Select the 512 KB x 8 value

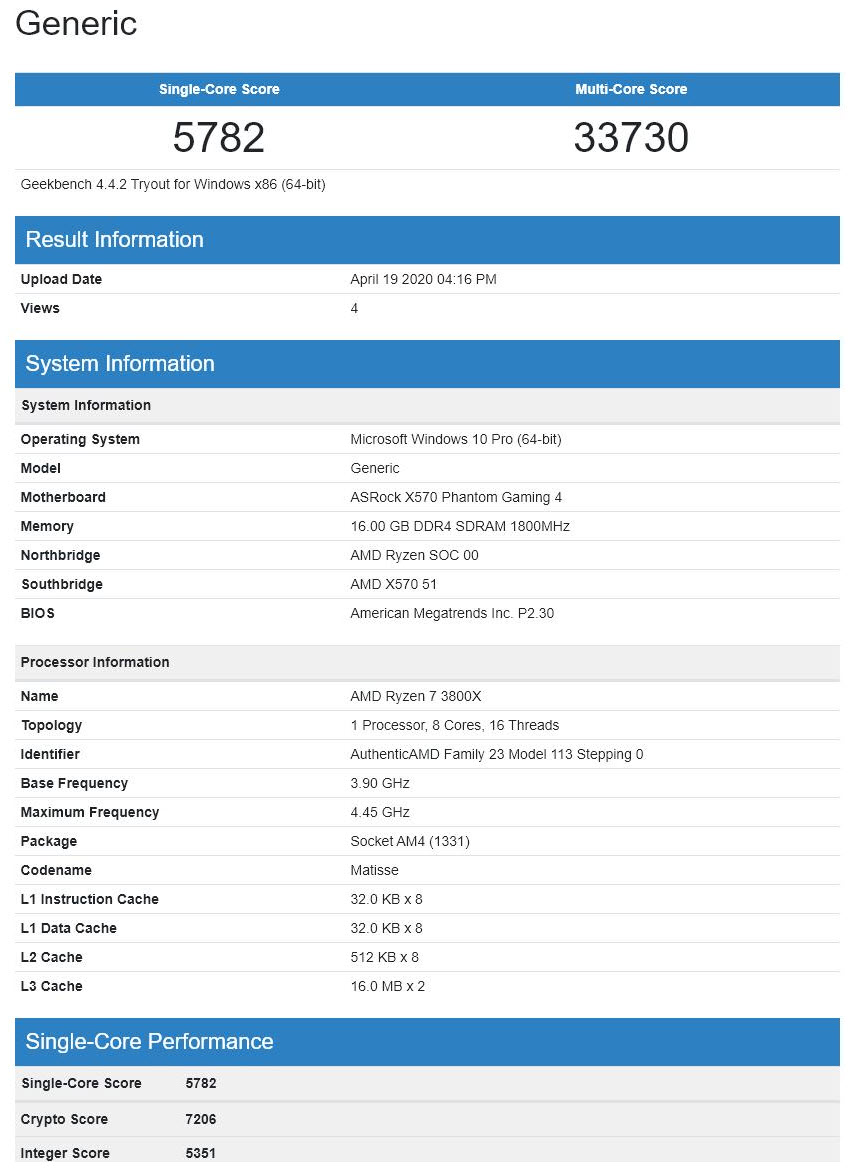click(x=385, y=959)
